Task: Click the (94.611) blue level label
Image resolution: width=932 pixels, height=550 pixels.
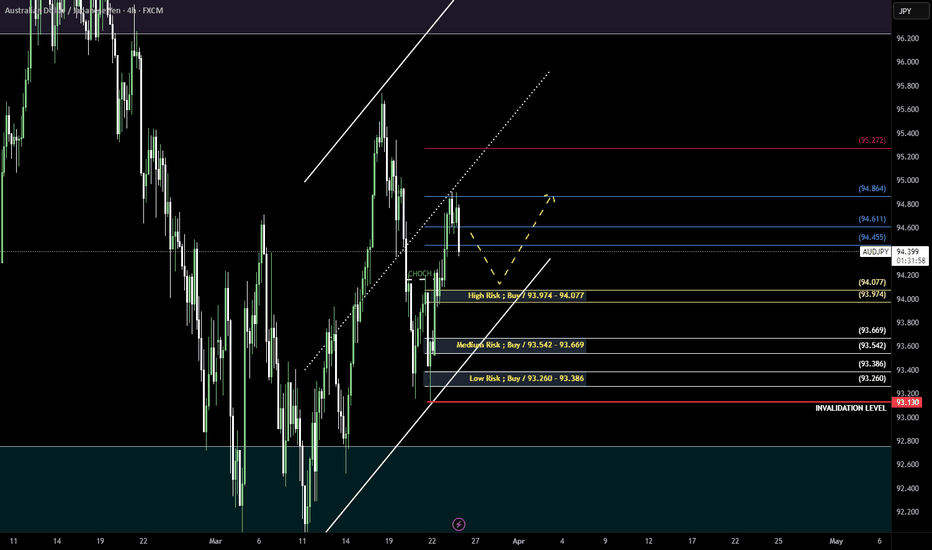Action: pos(872,219)
